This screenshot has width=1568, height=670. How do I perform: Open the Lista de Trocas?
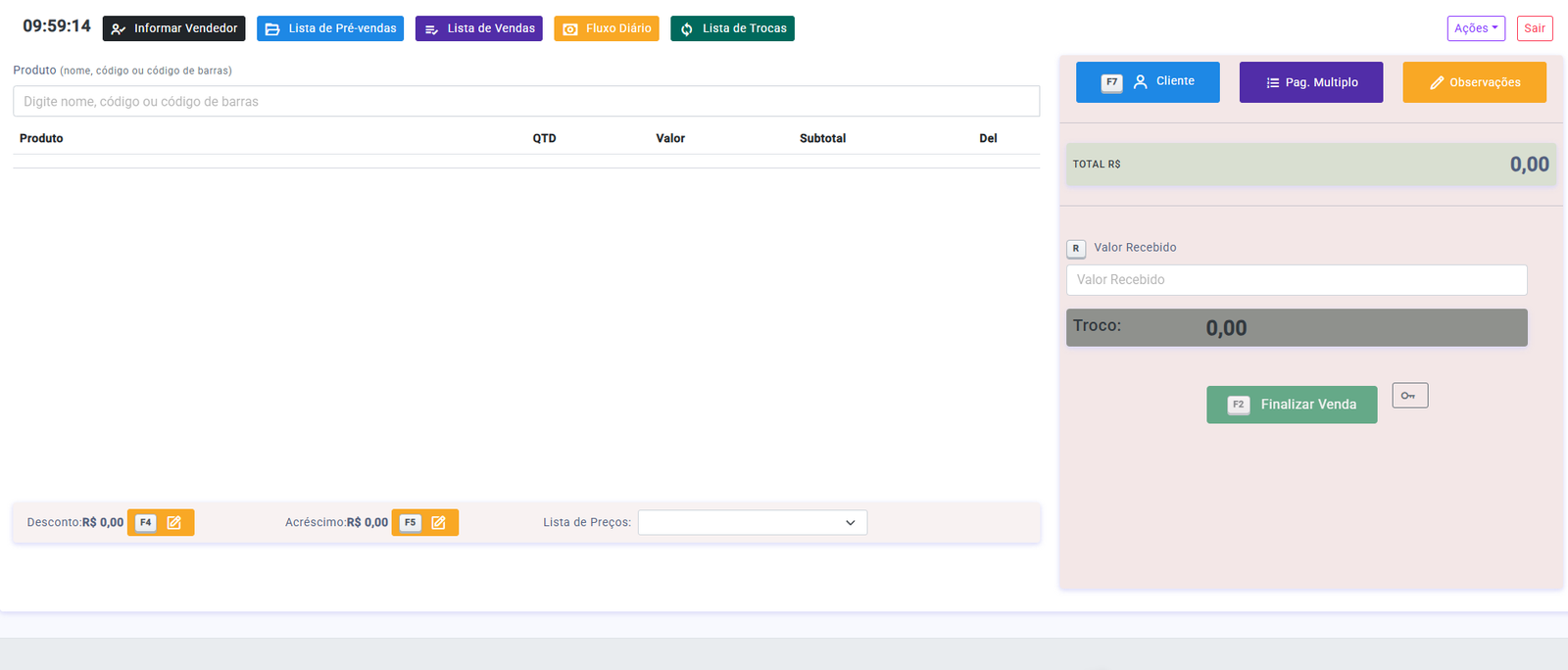pyautogui.click(x=732, y=28)
